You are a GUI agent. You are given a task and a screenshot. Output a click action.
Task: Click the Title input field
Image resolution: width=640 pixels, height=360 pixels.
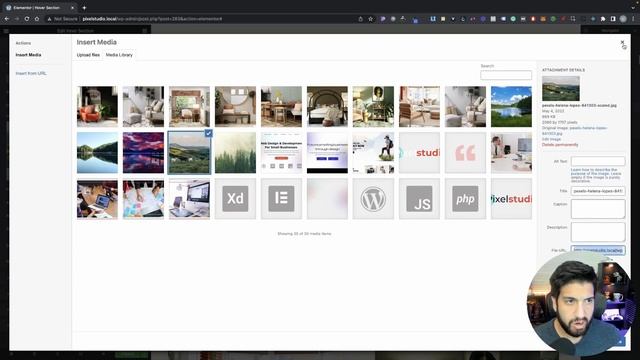[x=598, y=191]
